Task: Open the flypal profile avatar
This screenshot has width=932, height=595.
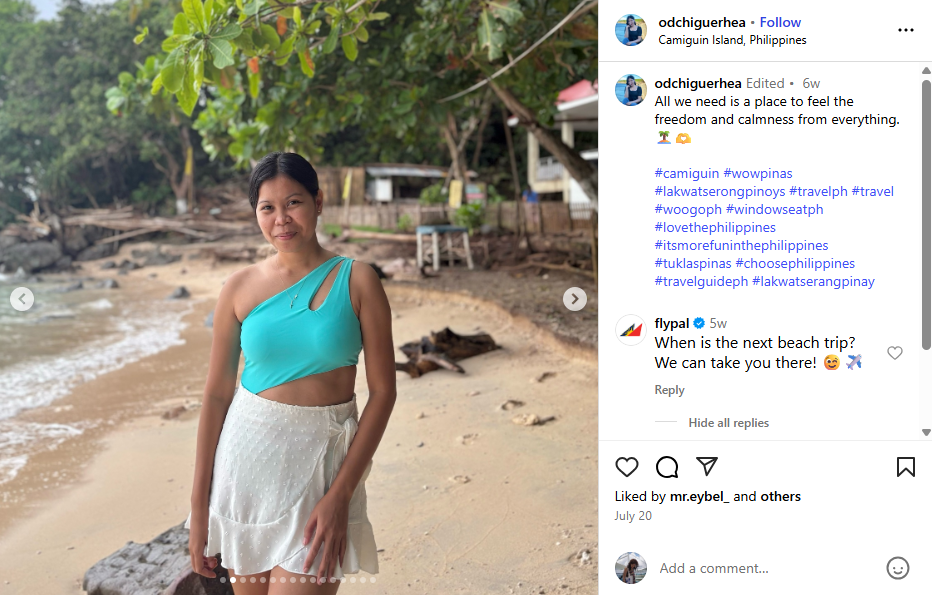Action: tap(631, 330)
